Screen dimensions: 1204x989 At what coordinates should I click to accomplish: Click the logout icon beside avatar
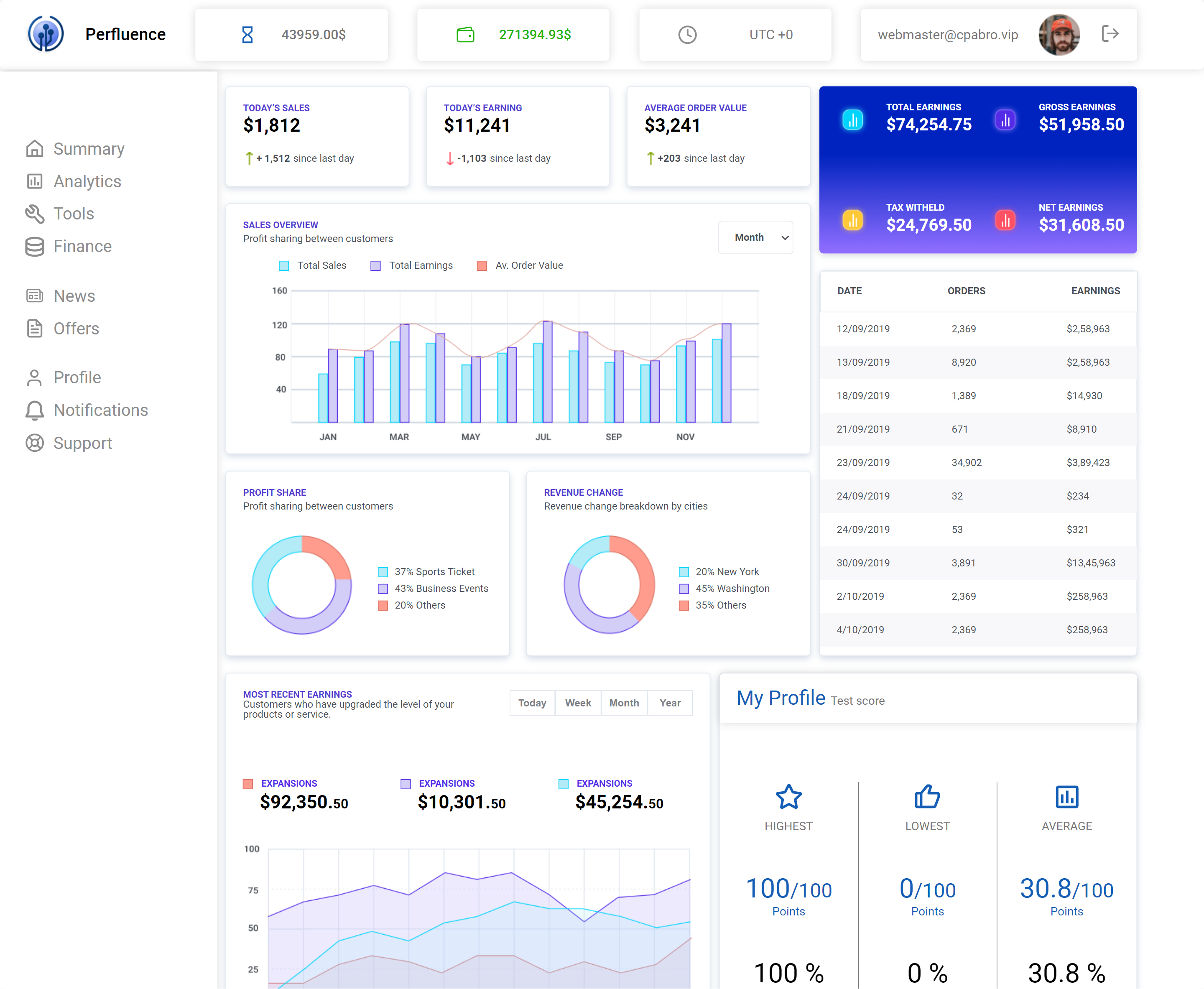(1110, 33)
